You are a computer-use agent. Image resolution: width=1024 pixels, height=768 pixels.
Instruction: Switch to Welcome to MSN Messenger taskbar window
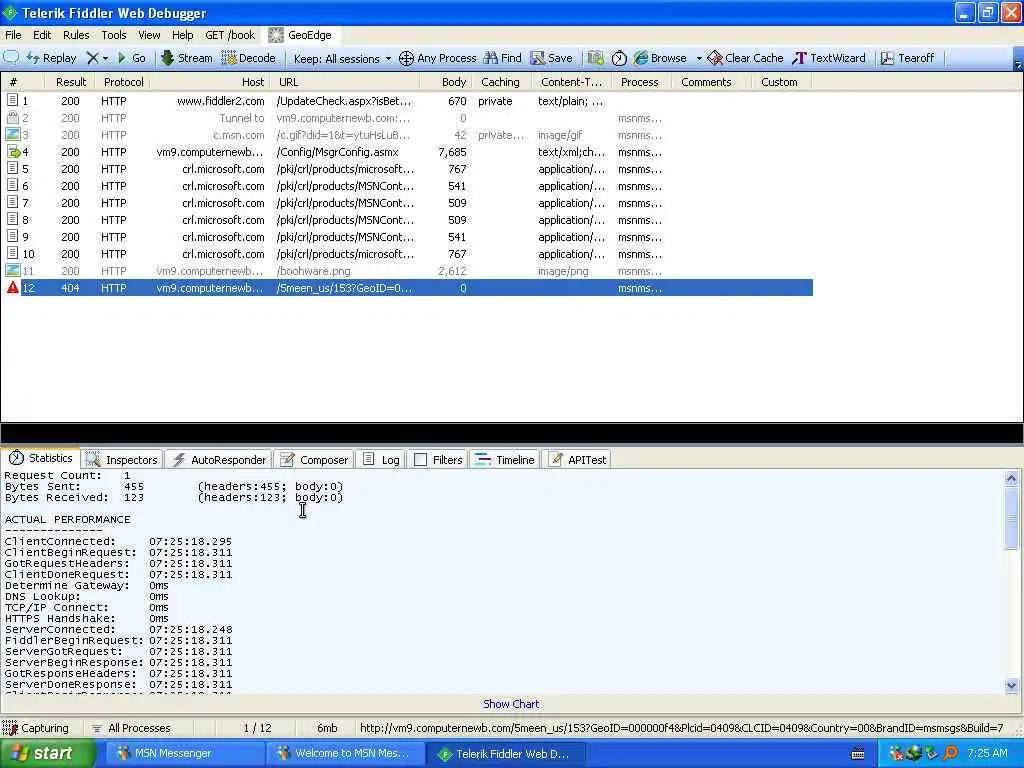coord(345,754)
